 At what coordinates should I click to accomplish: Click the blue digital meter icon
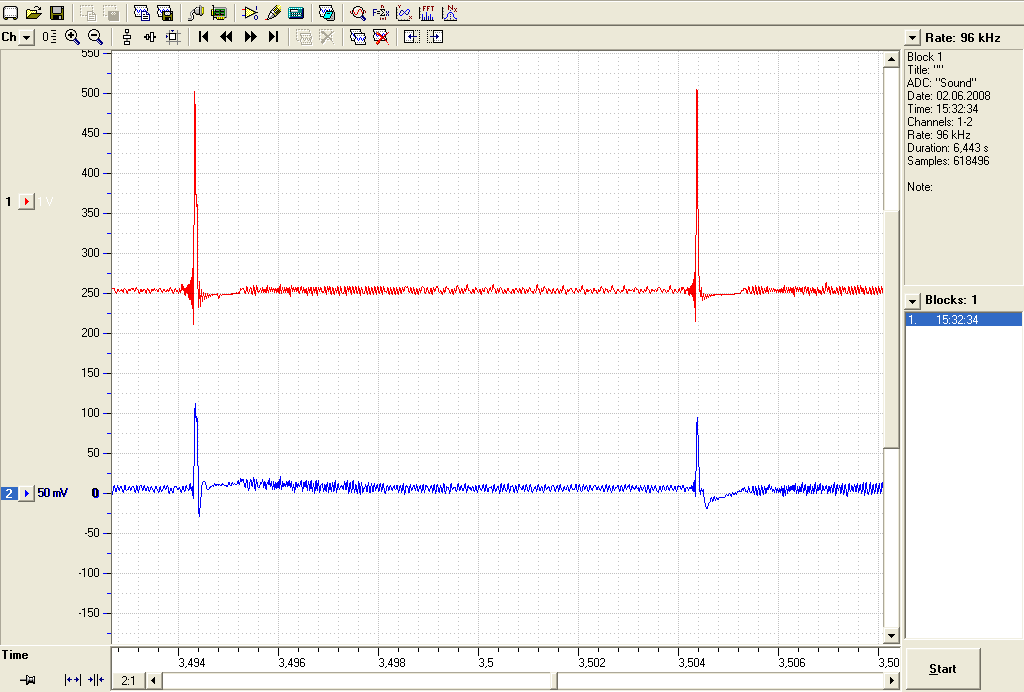click(296, 12)
